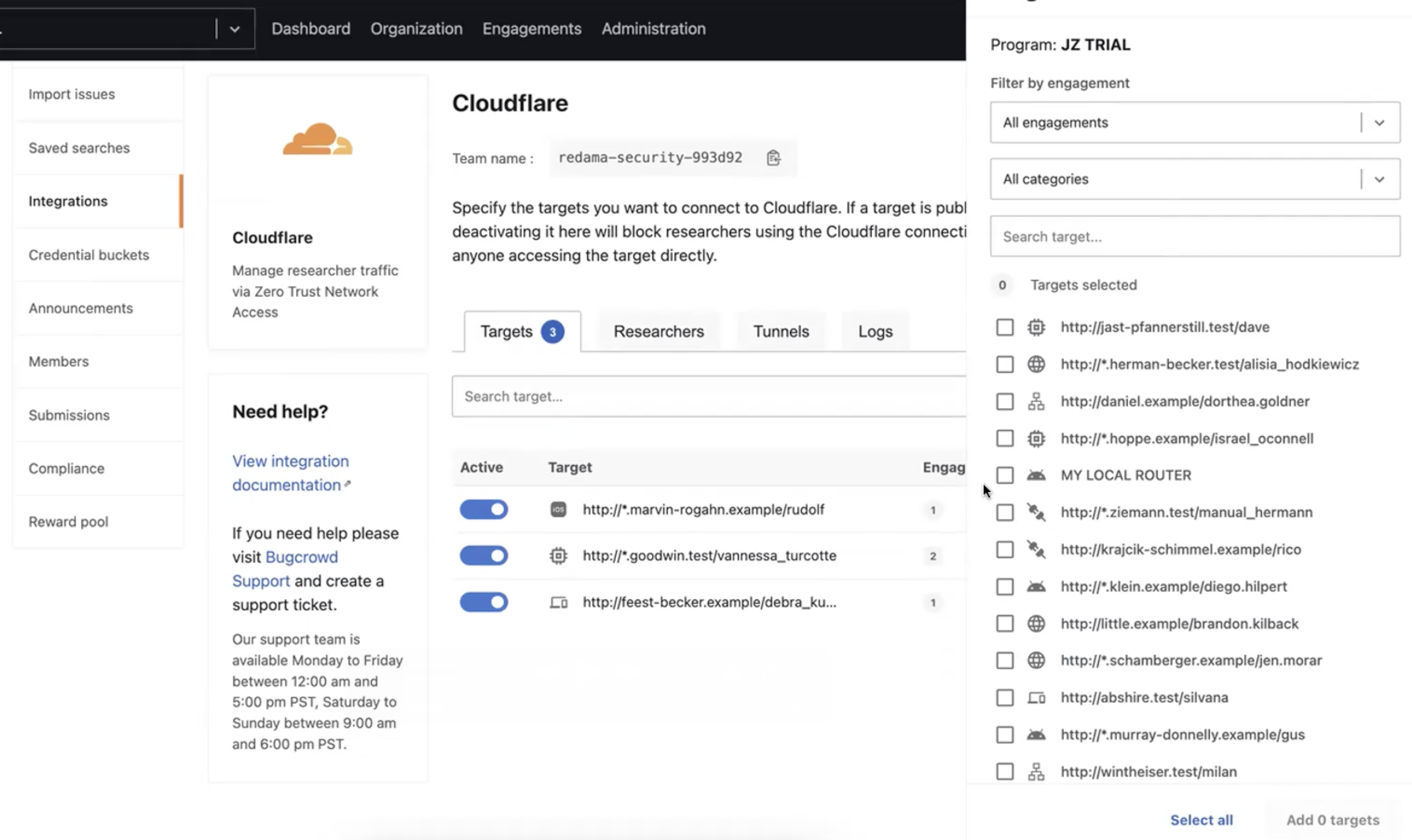This screenshot has width=1412, height=840.
Task: Click the network icon for wintheiser.test/milan
Action: click(1036, 771)
